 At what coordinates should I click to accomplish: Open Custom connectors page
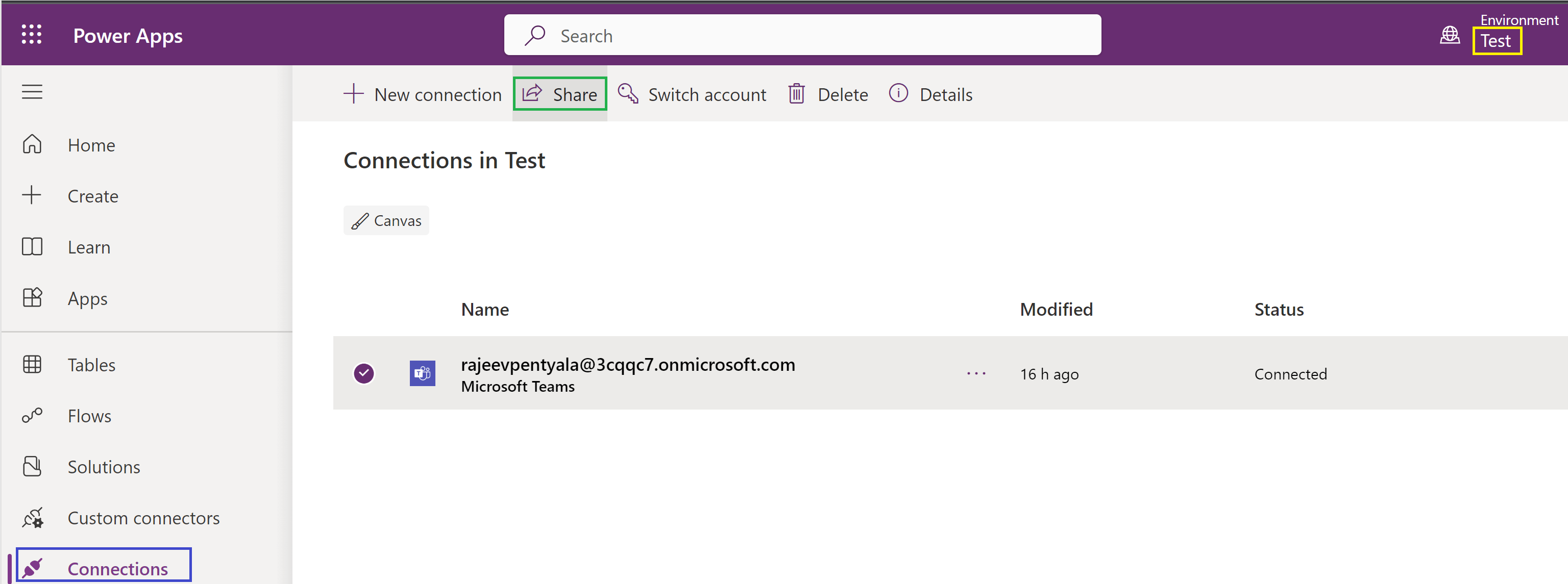pos(143,518)
